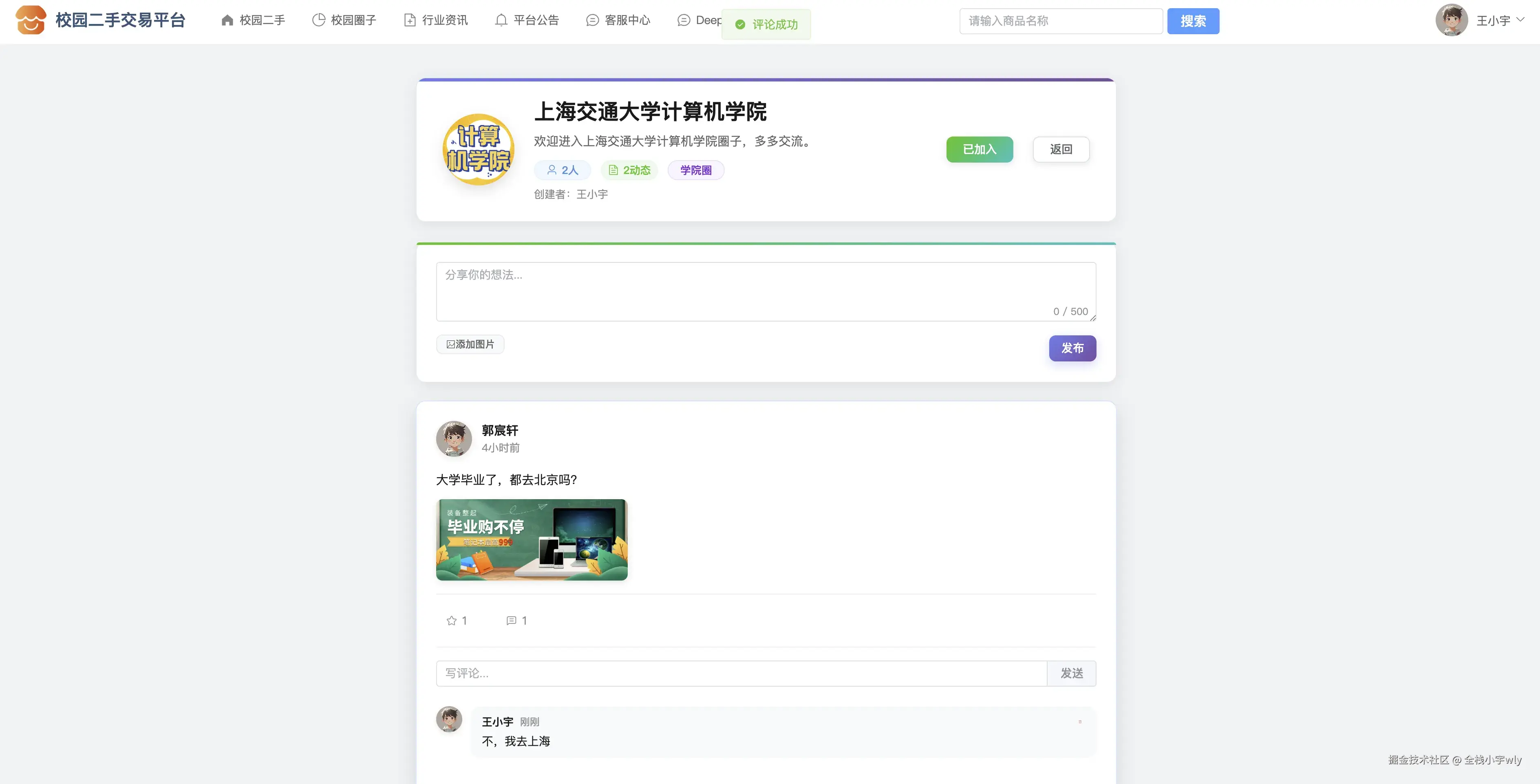This screenshot has width=1540, height=784.
Task: Open the post's comment icon
Action: pos(511,620)
